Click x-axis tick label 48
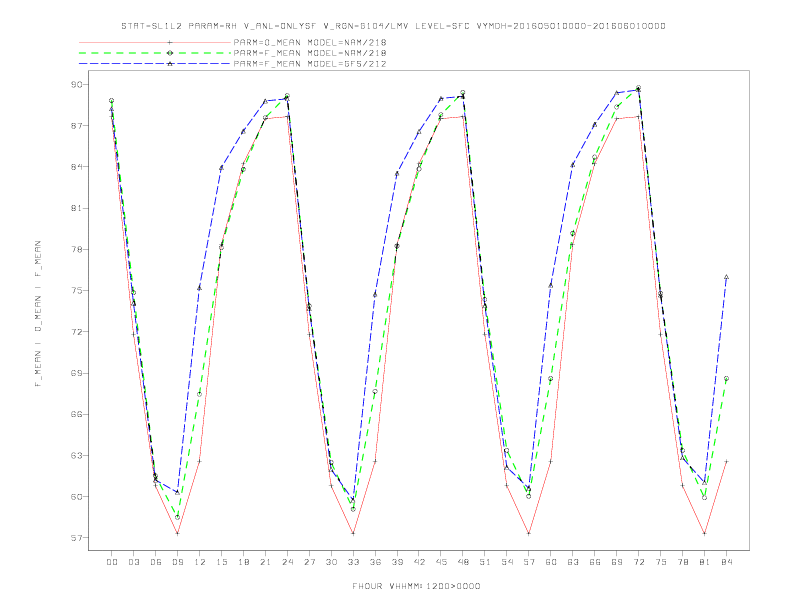 [463, 562]
